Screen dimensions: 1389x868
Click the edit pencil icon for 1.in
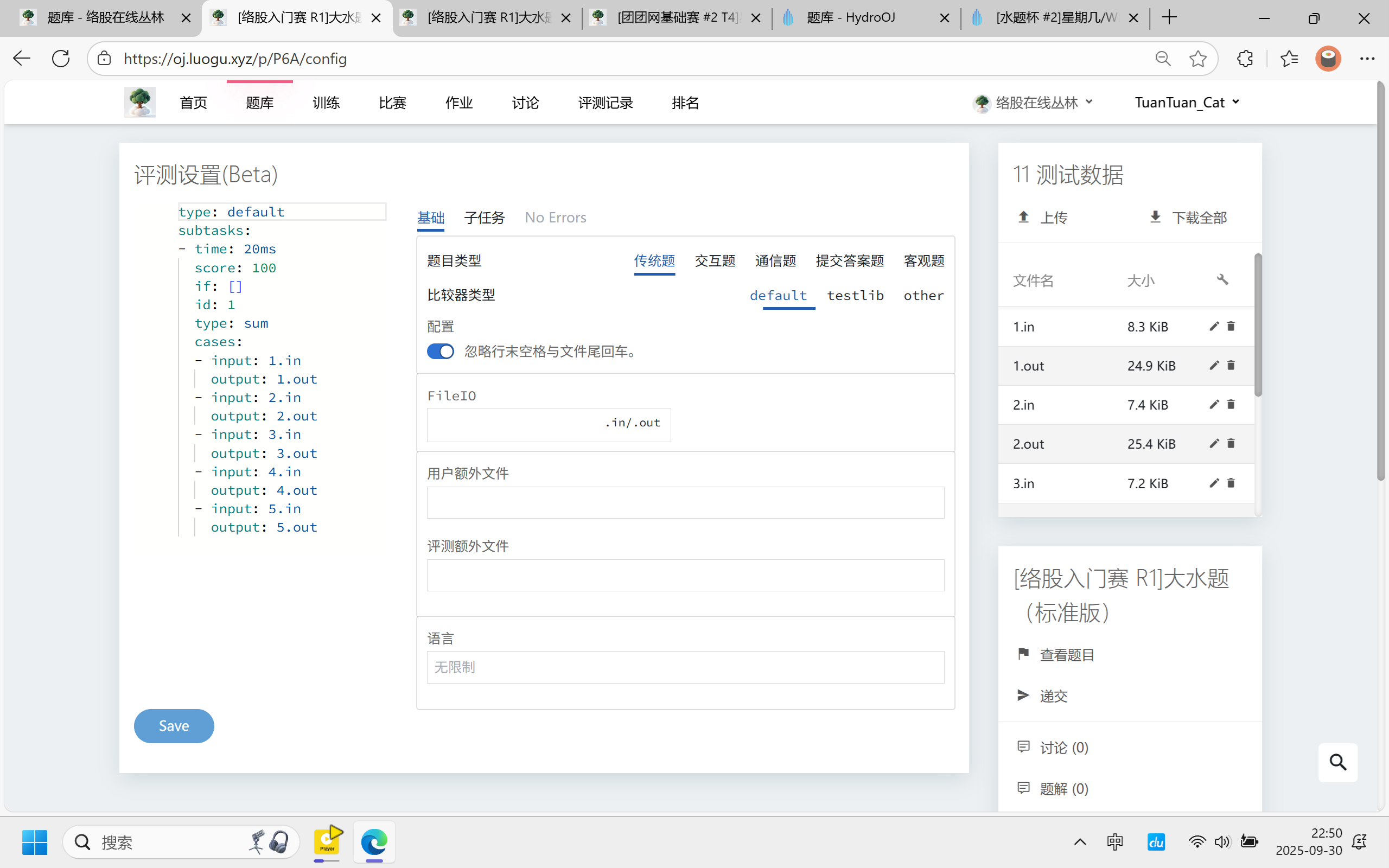pos(1213,327)
